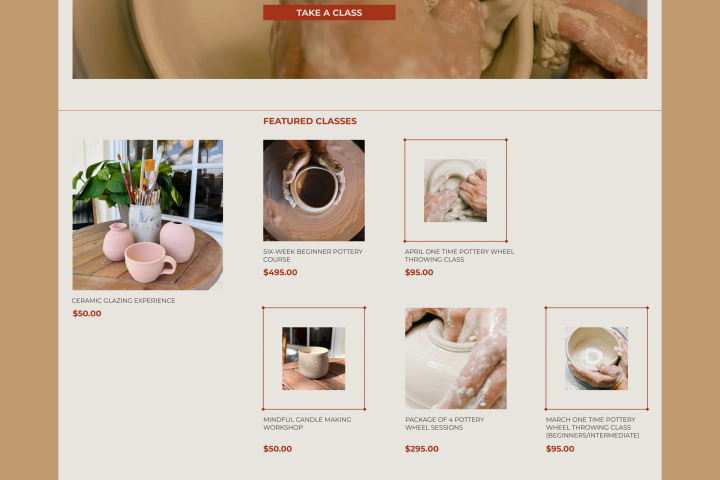Click the Featured Classes heading

pyautogui.click(x=310, y=121)
